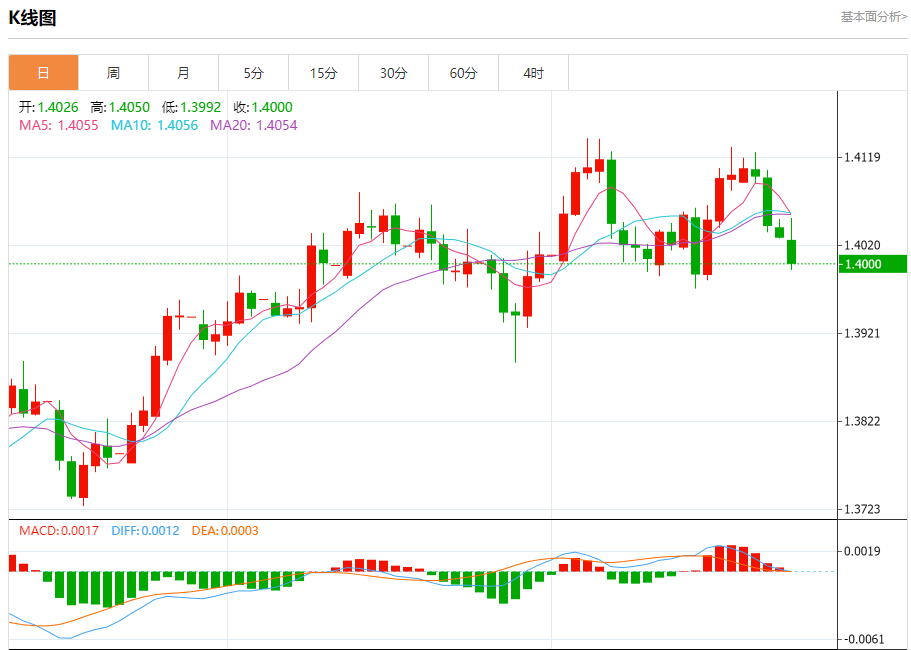
Task: Click the MA10 indicator label
Action: pos(154,125)
